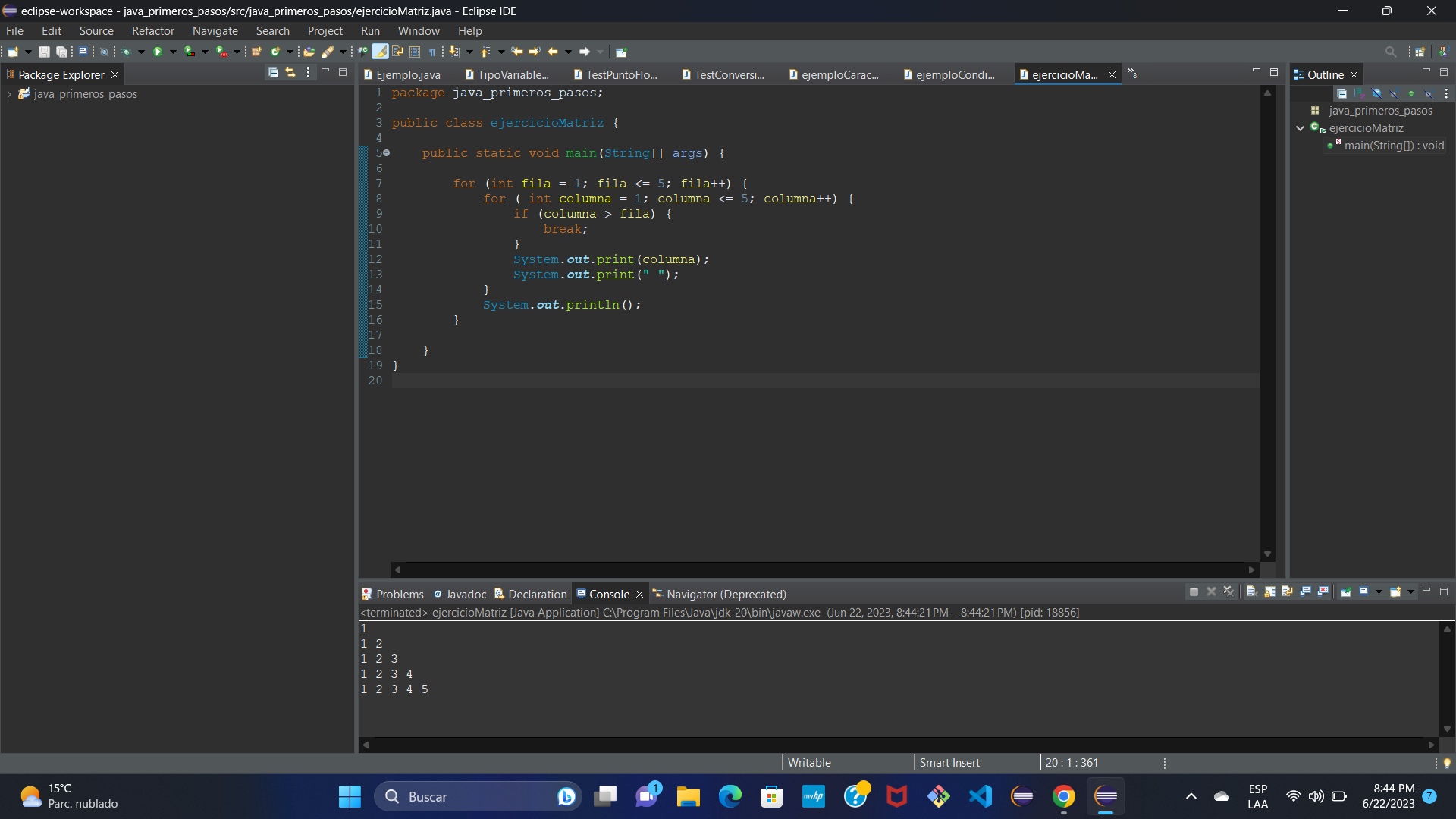
Task: Collapse All in Outline view
Action: pos(1341,93)
